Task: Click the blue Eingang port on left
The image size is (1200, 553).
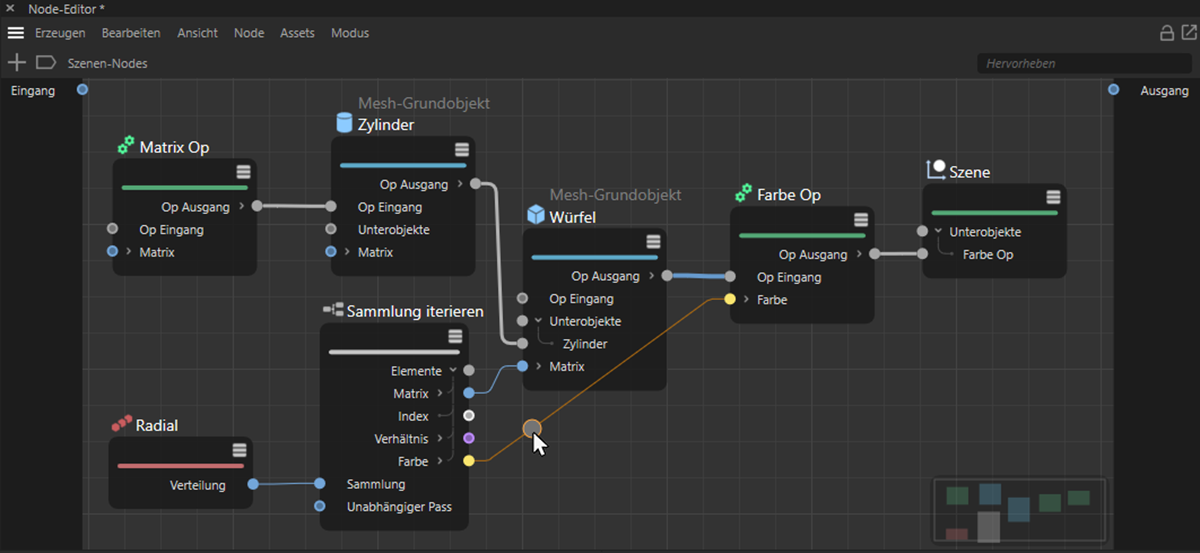Action: (82, 90)
